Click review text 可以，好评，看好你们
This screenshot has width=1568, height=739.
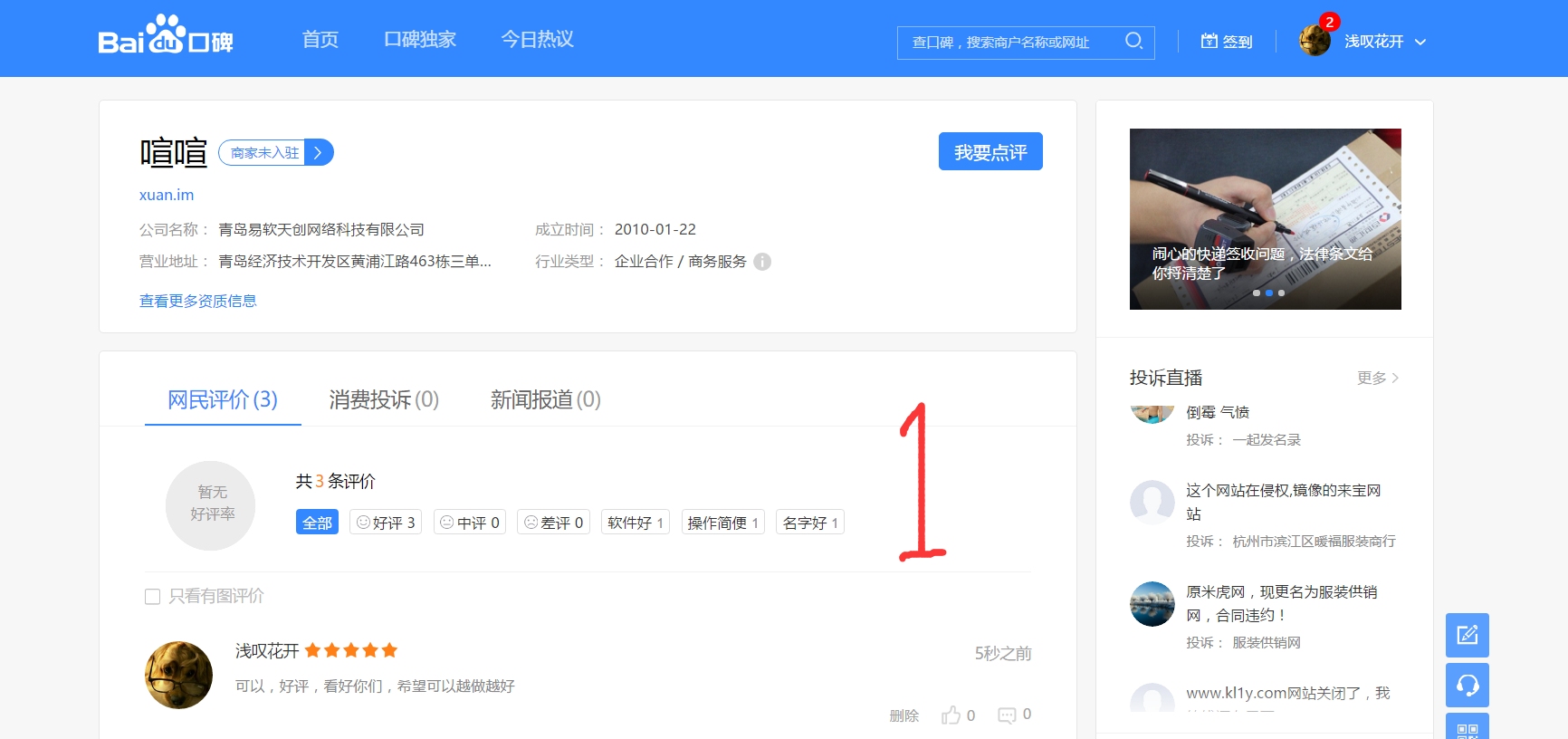[x=375, y=686]
